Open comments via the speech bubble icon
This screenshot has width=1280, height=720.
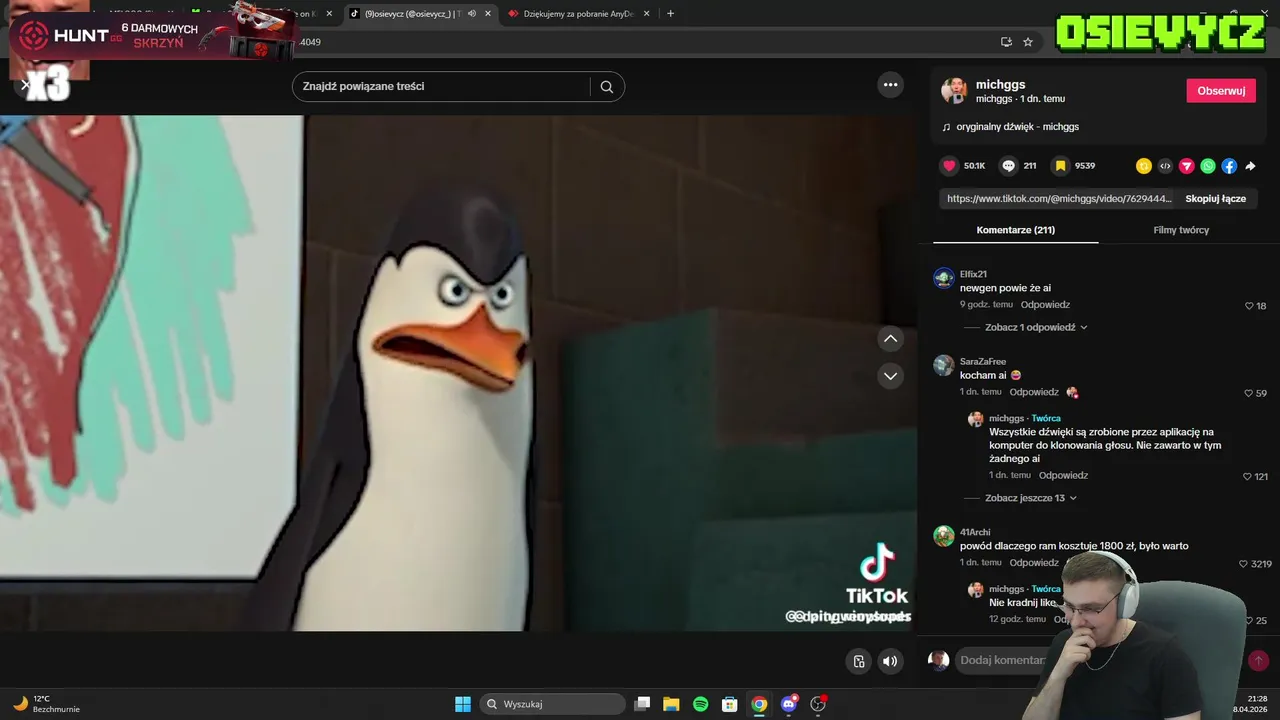(x=1009, y=166)
